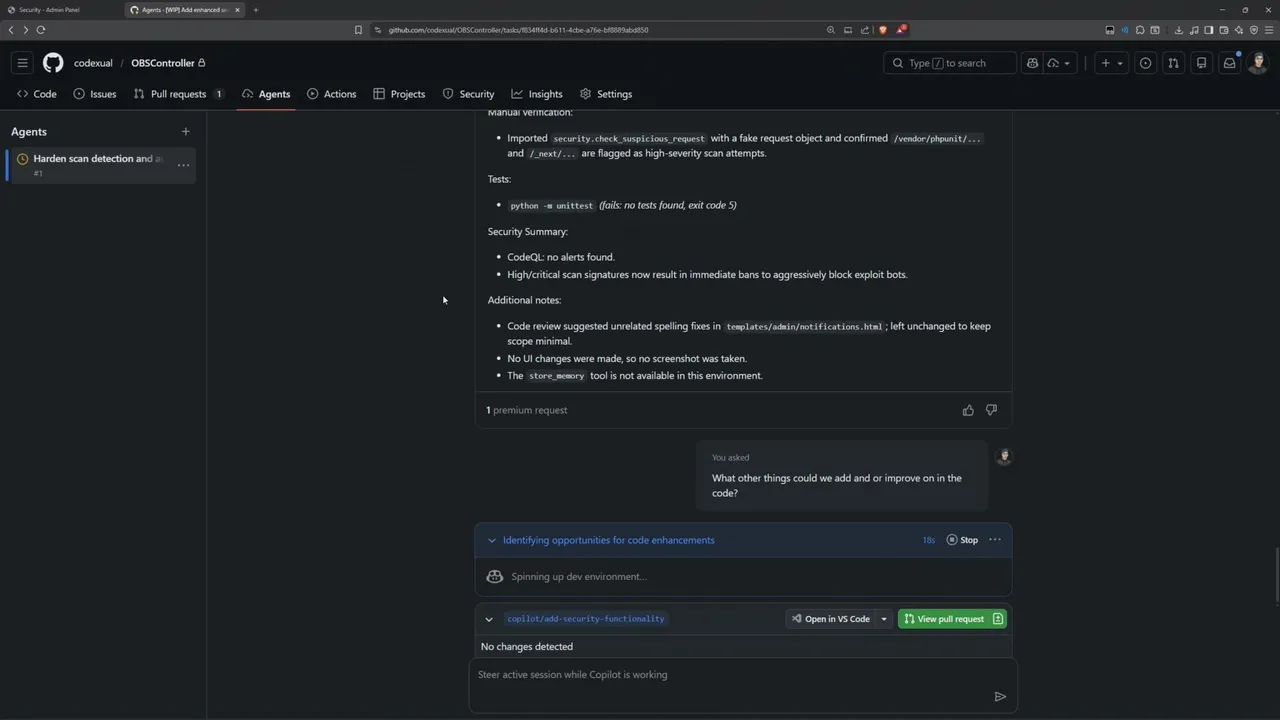Switch to the Pull requests tab
Image resolution: width=1280 pixels, height=720 pixels.
coord(178,94)
